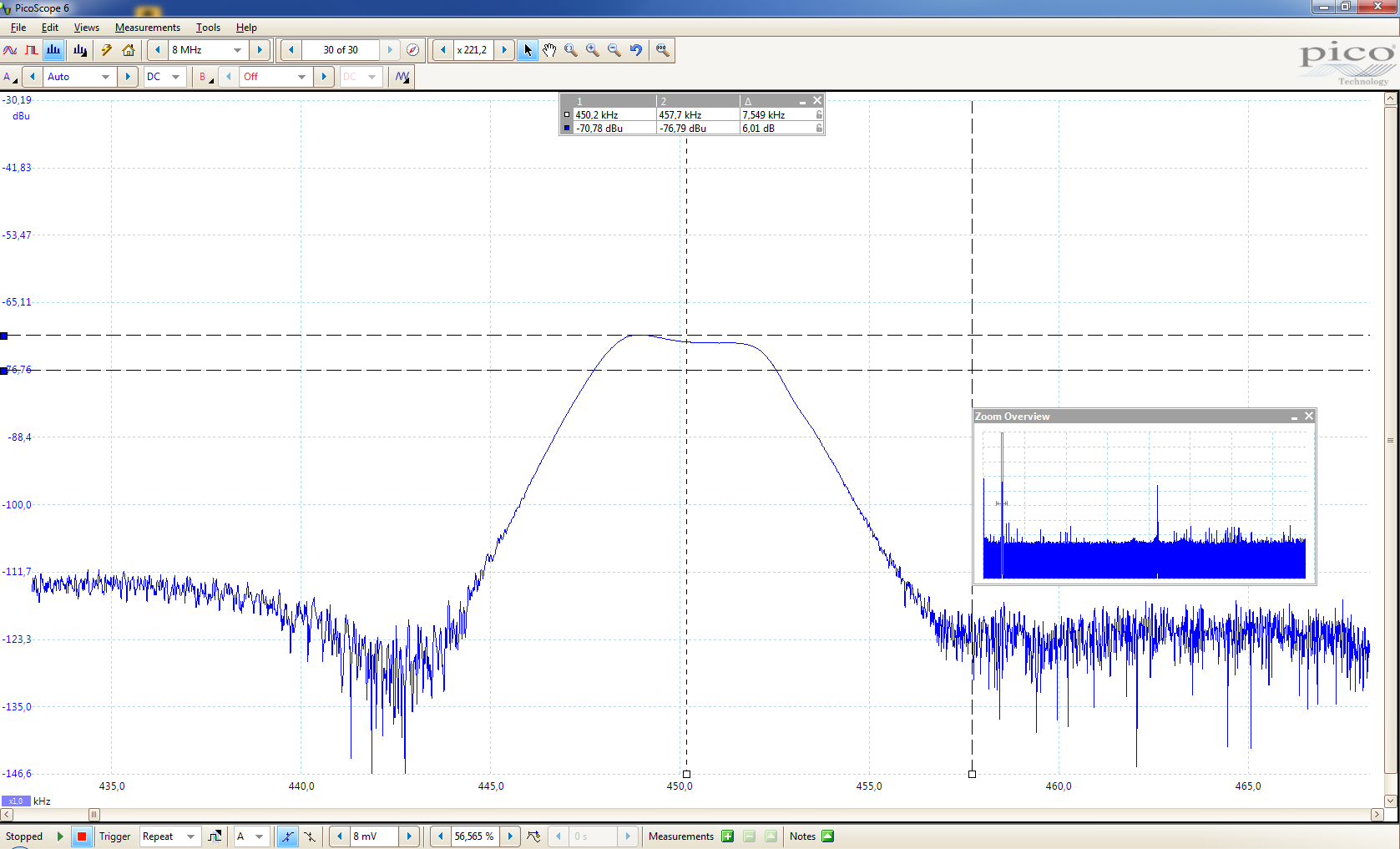Screen dimensions: 1400x849
Task: Select the Zoom-in tool
Action: click(x=593, y=50)
